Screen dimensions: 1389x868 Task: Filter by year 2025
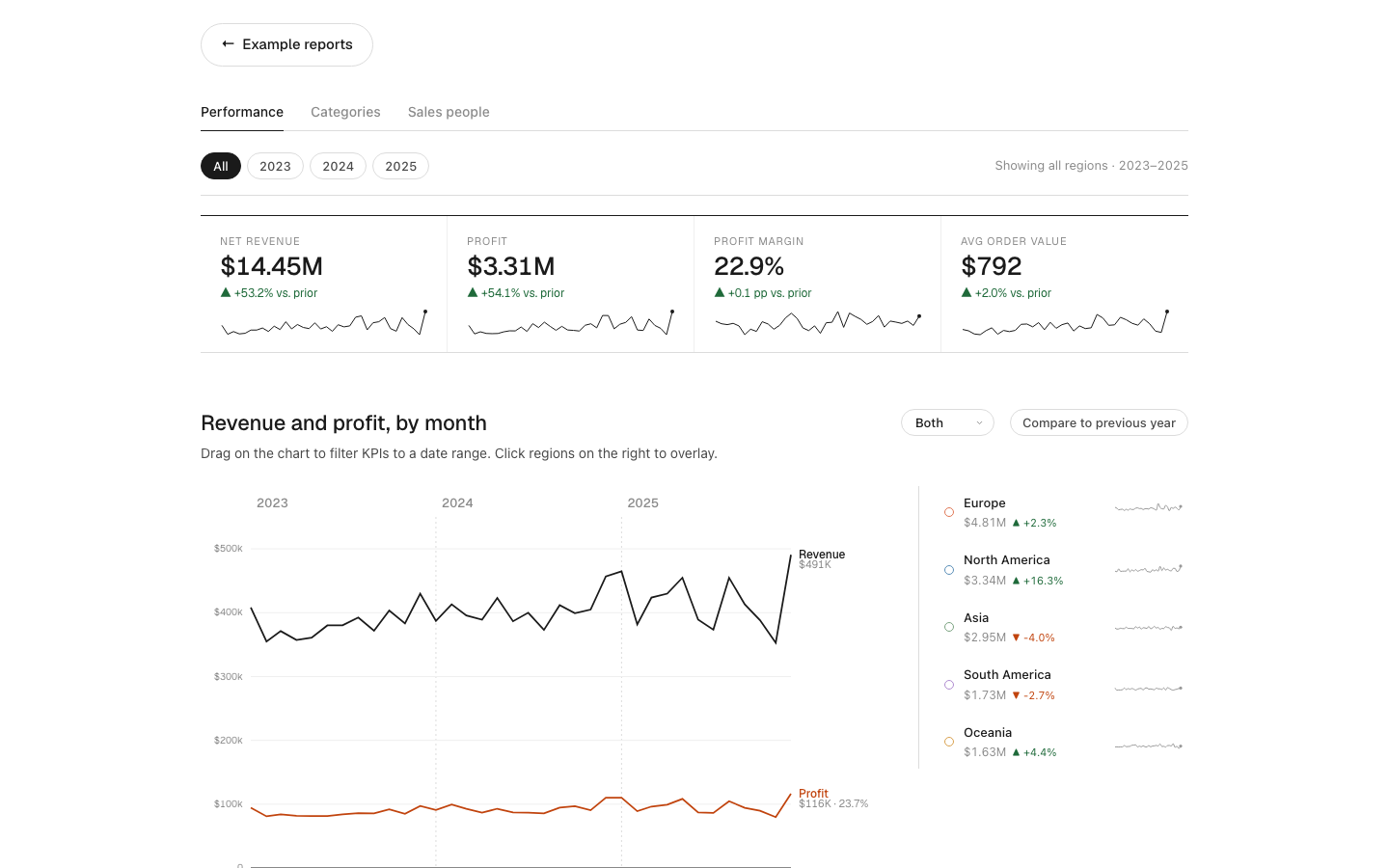click(x=400, y=166)
